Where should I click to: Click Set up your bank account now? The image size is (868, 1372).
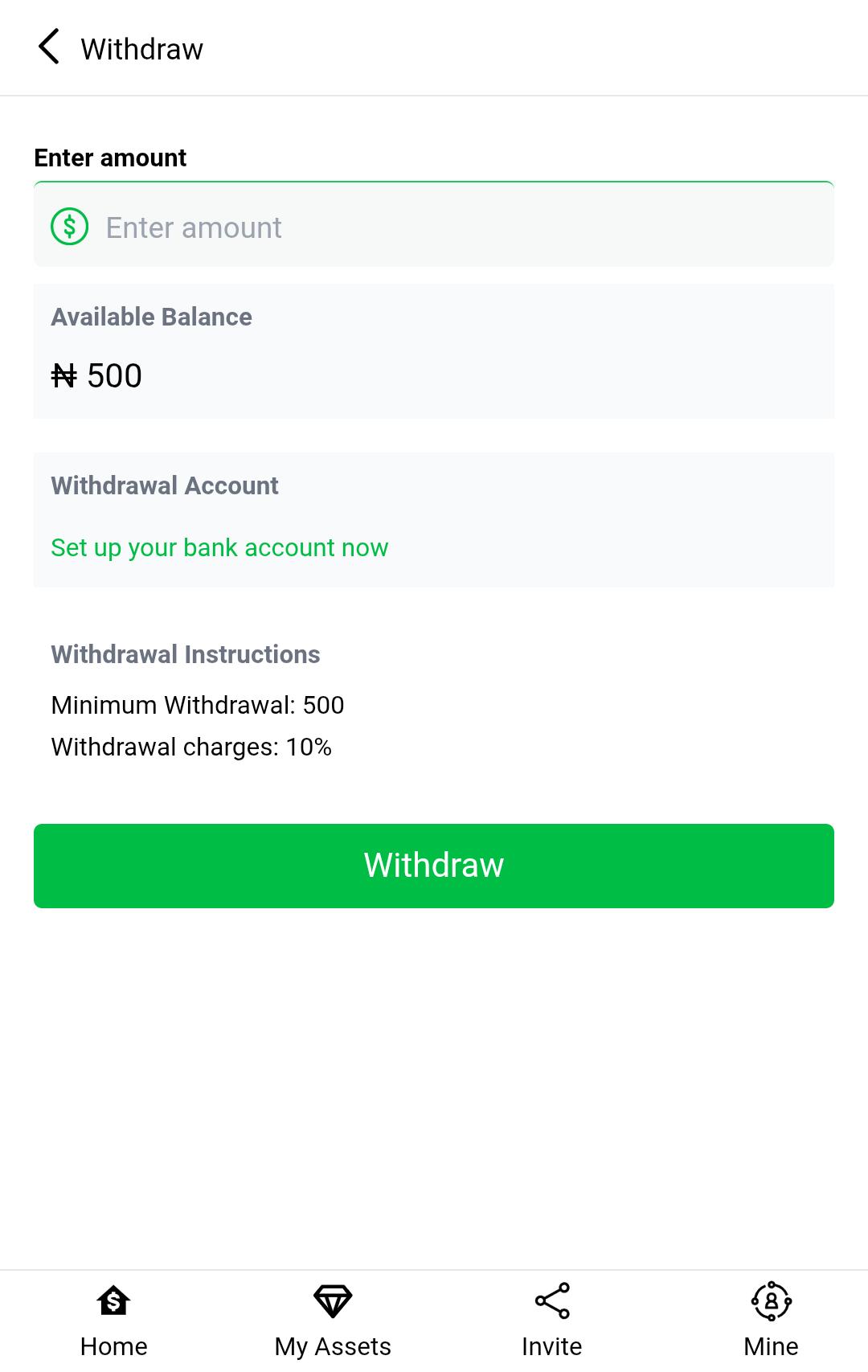(x=219, y=547)
